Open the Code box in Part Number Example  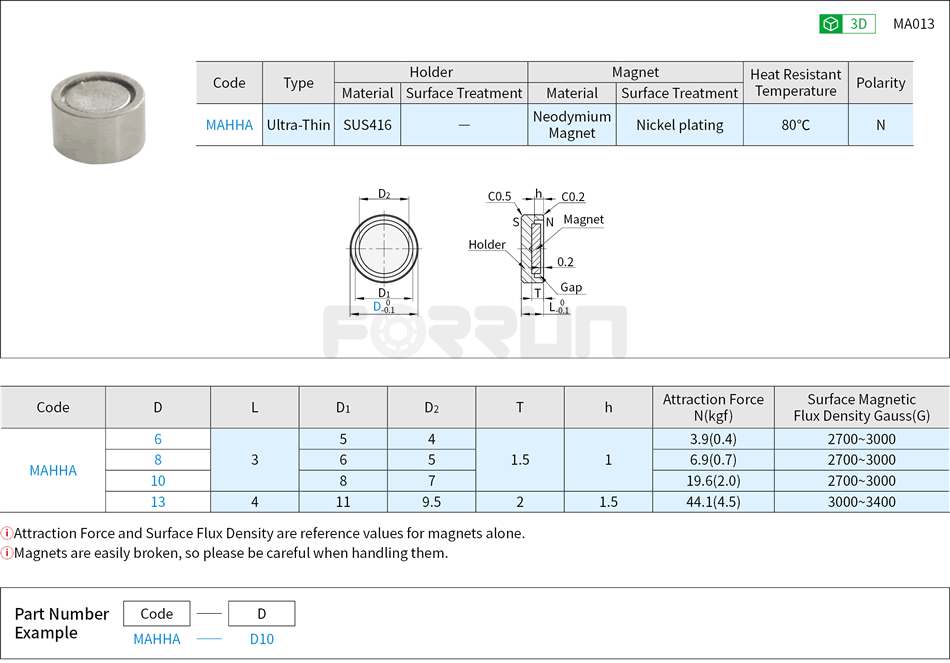pyautogui.click(x=157, y=613)
